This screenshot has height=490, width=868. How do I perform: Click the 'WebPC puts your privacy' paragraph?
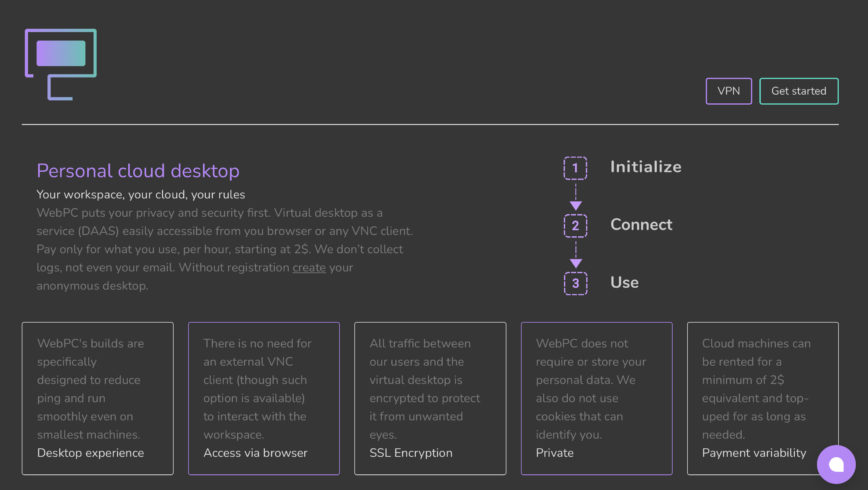(x=224, y=249)
